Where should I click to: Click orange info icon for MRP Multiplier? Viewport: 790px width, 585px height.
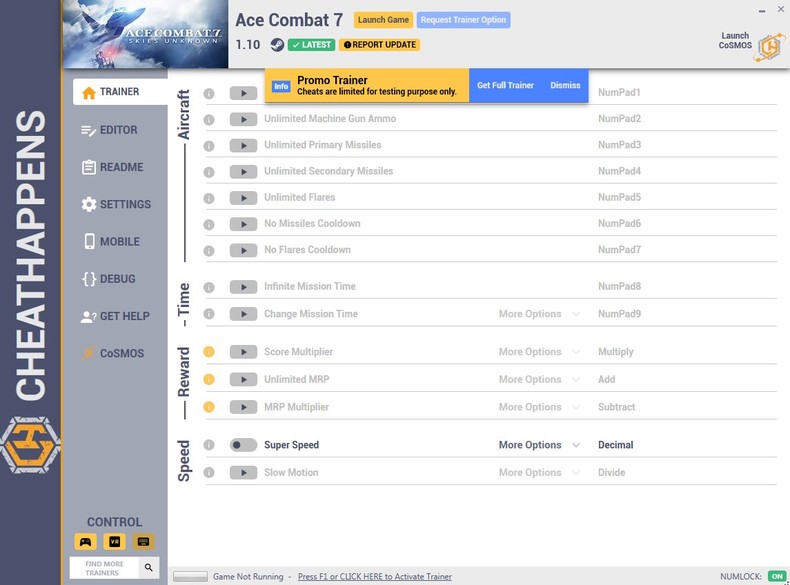tap(209, 407)
